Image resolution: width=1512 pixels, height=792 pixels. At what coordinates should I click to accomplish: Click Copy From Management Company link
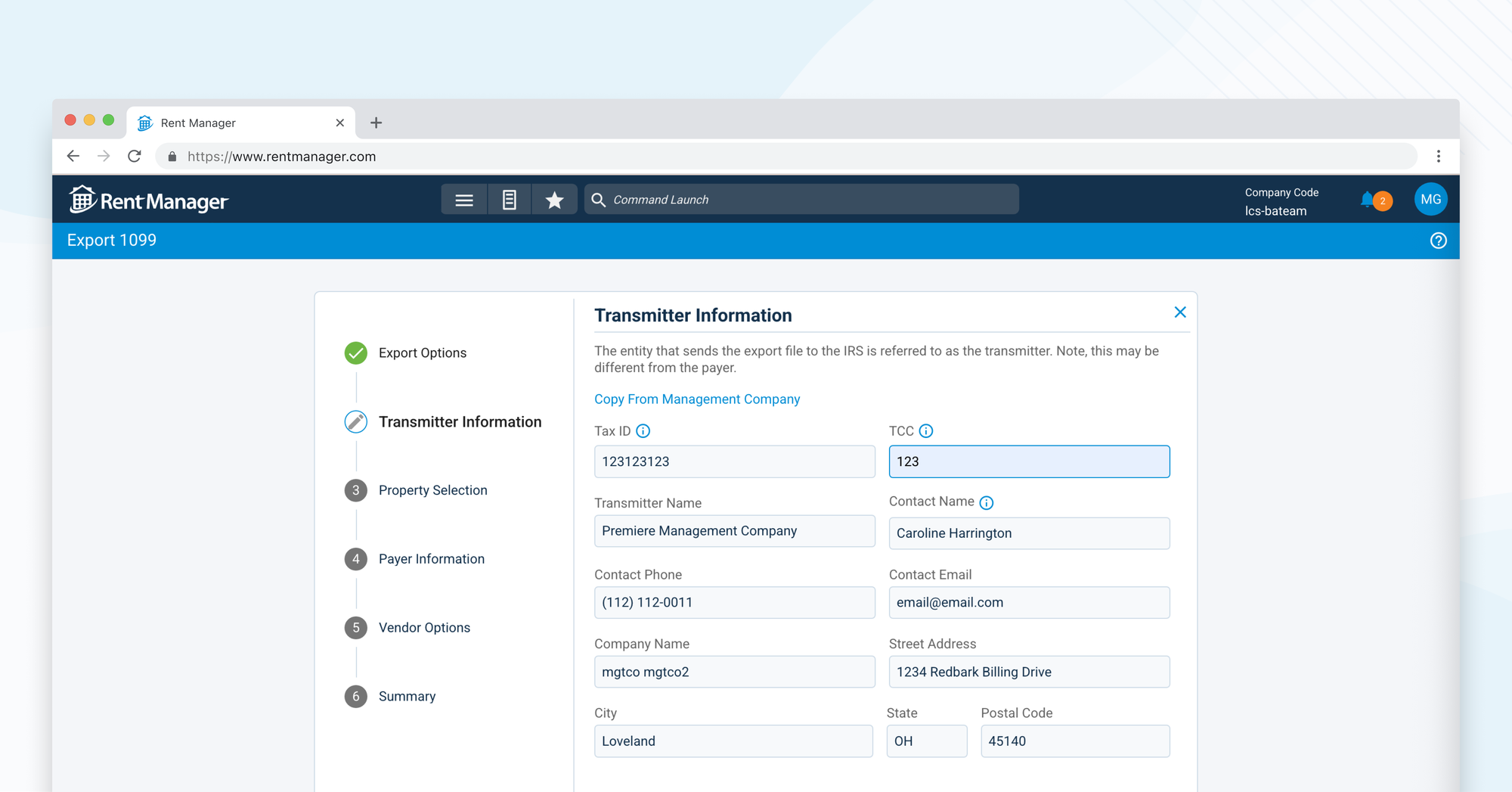697,399
